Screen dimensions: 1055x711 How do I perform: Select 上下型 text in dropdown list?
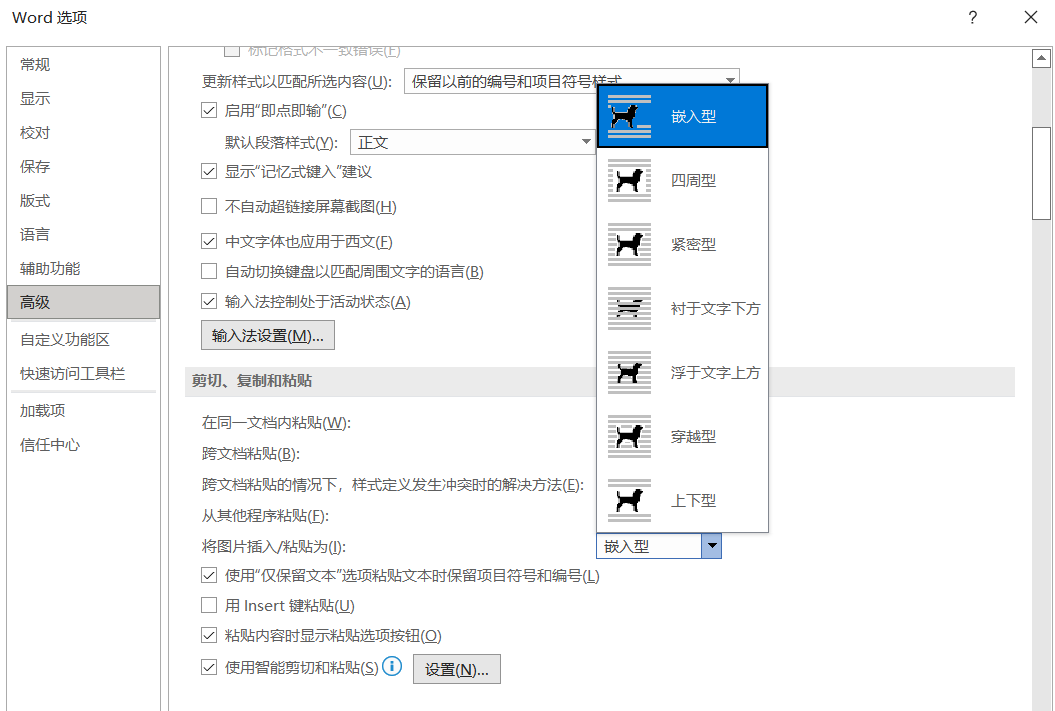[x=693, y=500]
